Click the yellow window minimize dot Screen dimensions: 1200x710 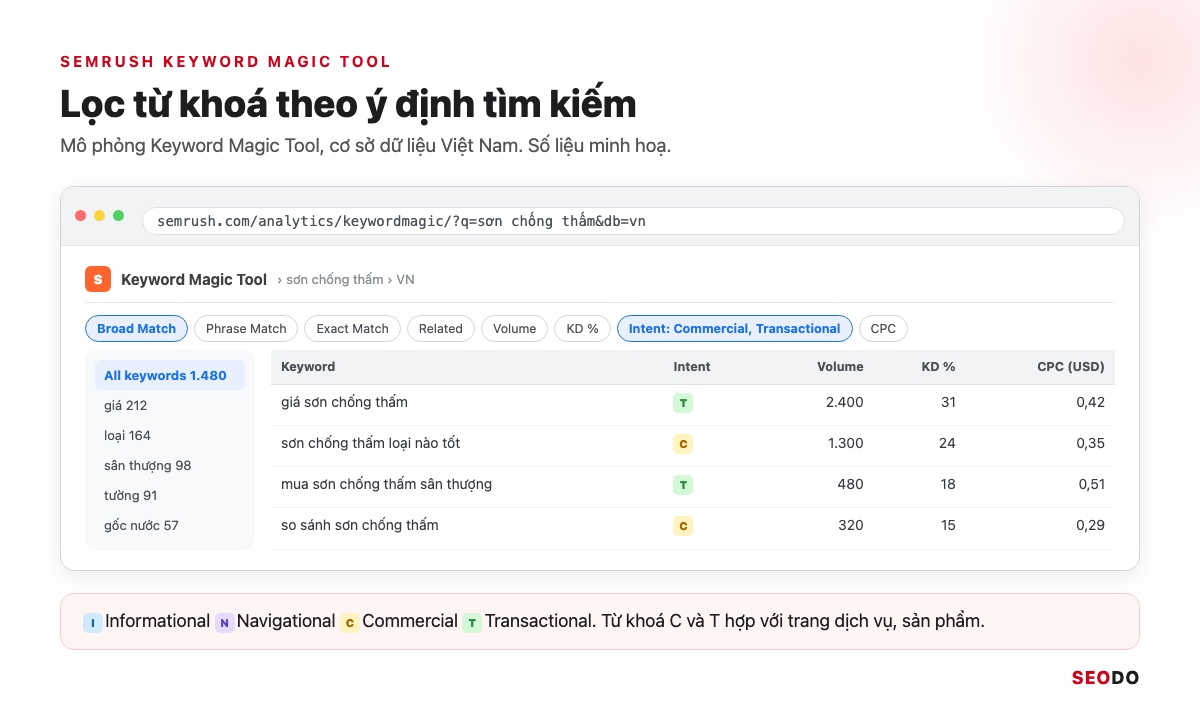pos(100,216)
